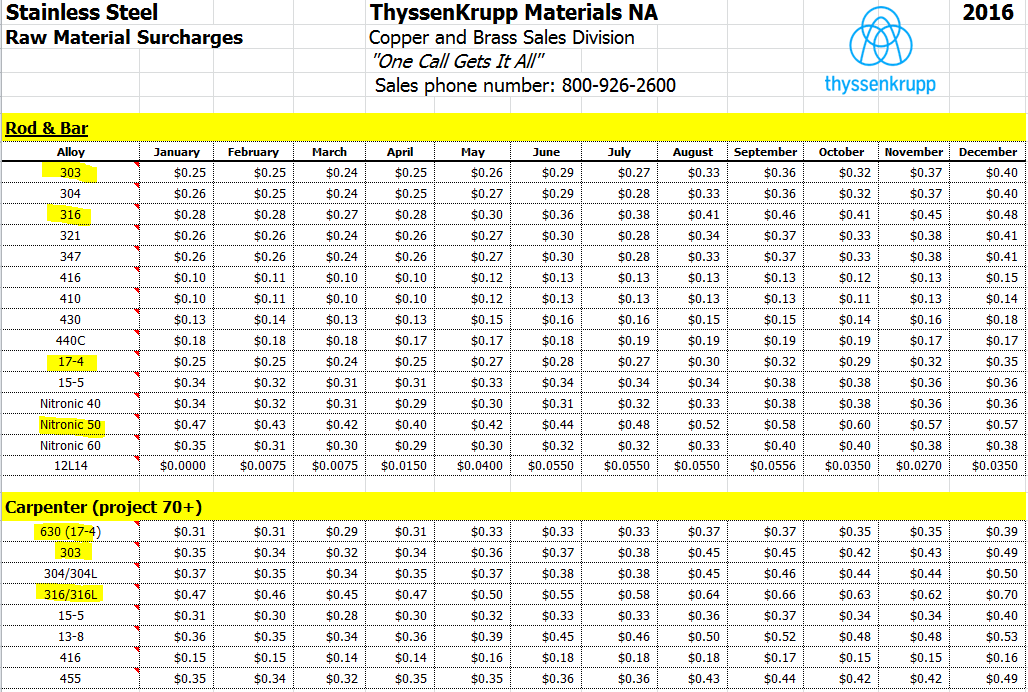Select 316/316L December value $0.70

tap(987, 594)
